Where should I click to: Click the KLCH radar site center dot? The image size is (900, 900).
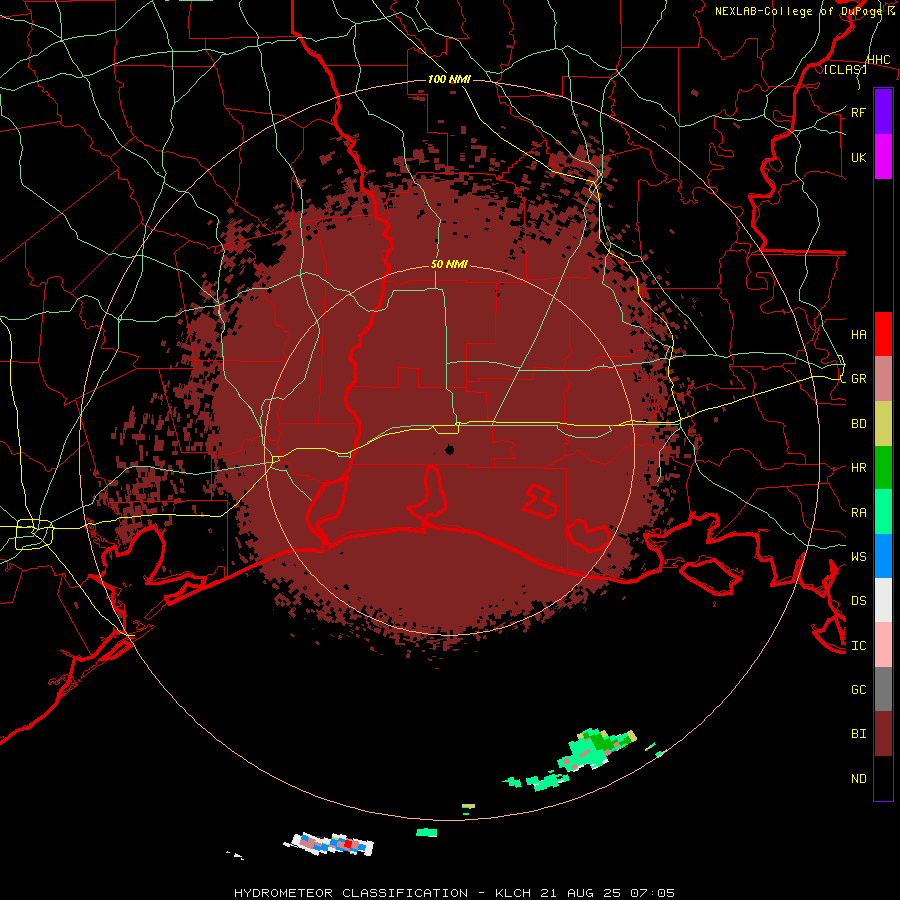(x=450, y=449)
